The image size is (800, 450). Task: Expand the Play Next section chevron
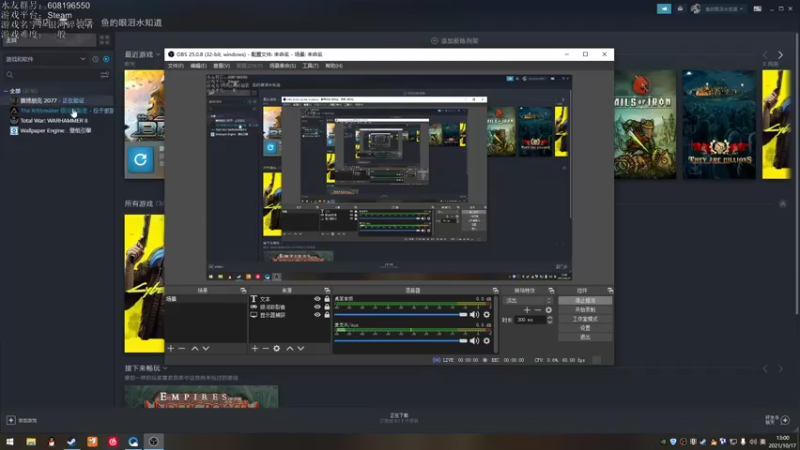(165, 368)
